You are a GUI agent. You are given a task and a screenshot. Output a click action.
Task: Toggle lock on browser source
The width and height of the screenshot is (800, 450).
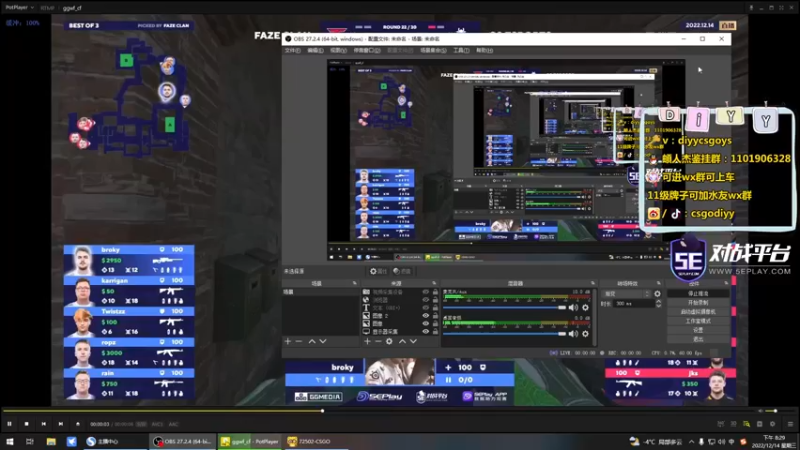point(435,300)
